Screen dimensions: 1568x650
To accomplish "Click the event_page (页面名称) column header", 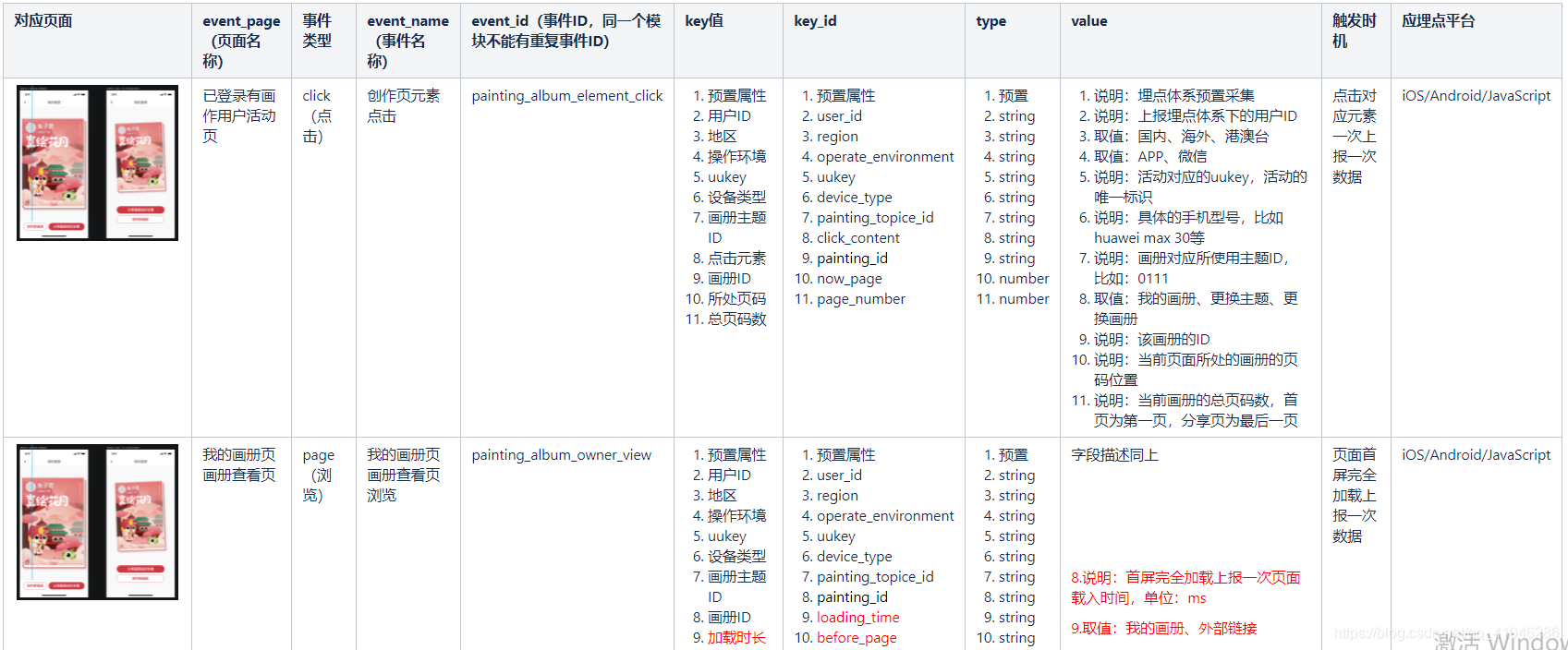I will (241, 41).
